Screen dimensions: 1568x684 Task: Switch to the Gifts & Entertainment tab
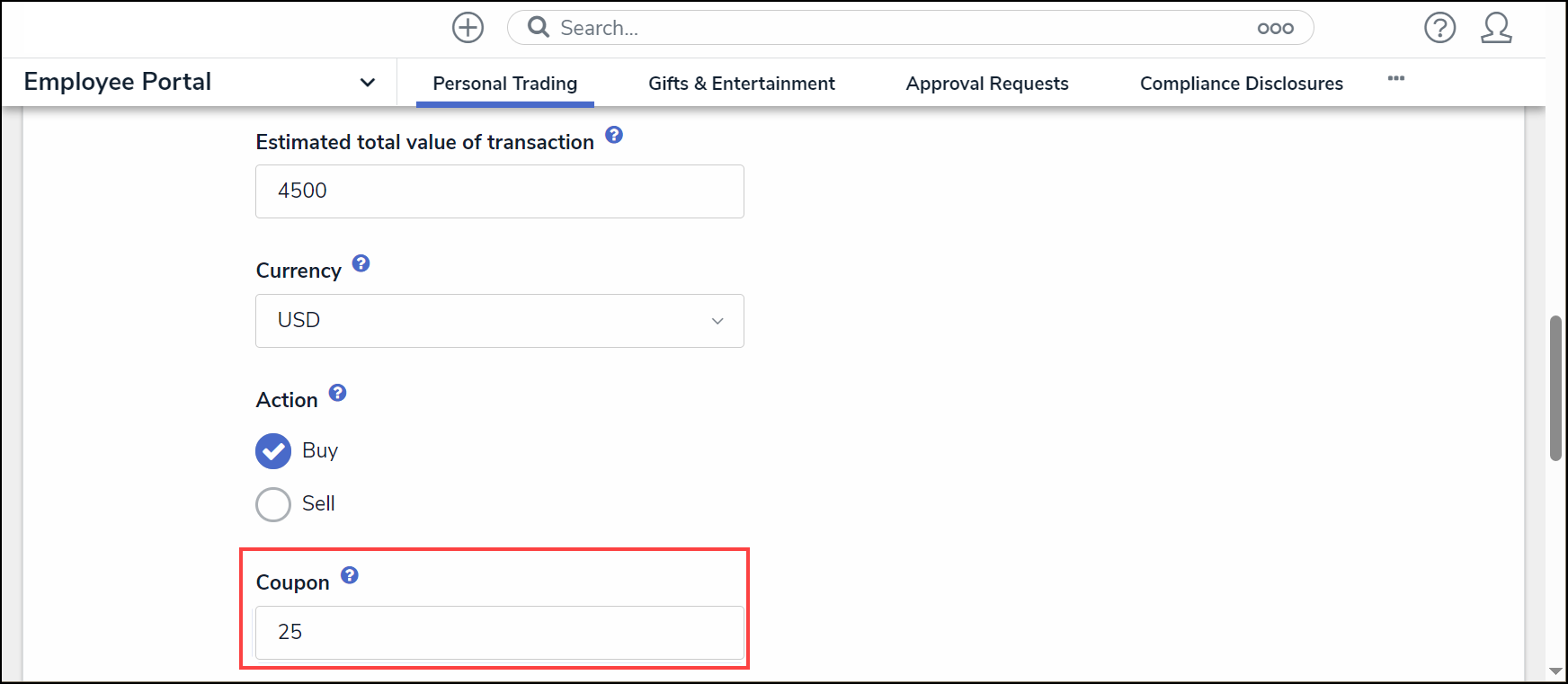[741, 83]
